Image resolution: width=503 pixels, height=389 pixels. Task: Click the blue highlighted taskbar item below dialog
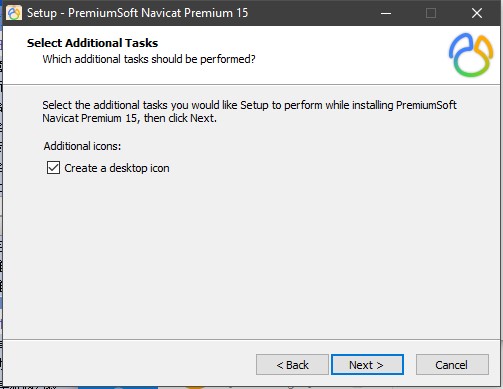[x=118, y=388]
